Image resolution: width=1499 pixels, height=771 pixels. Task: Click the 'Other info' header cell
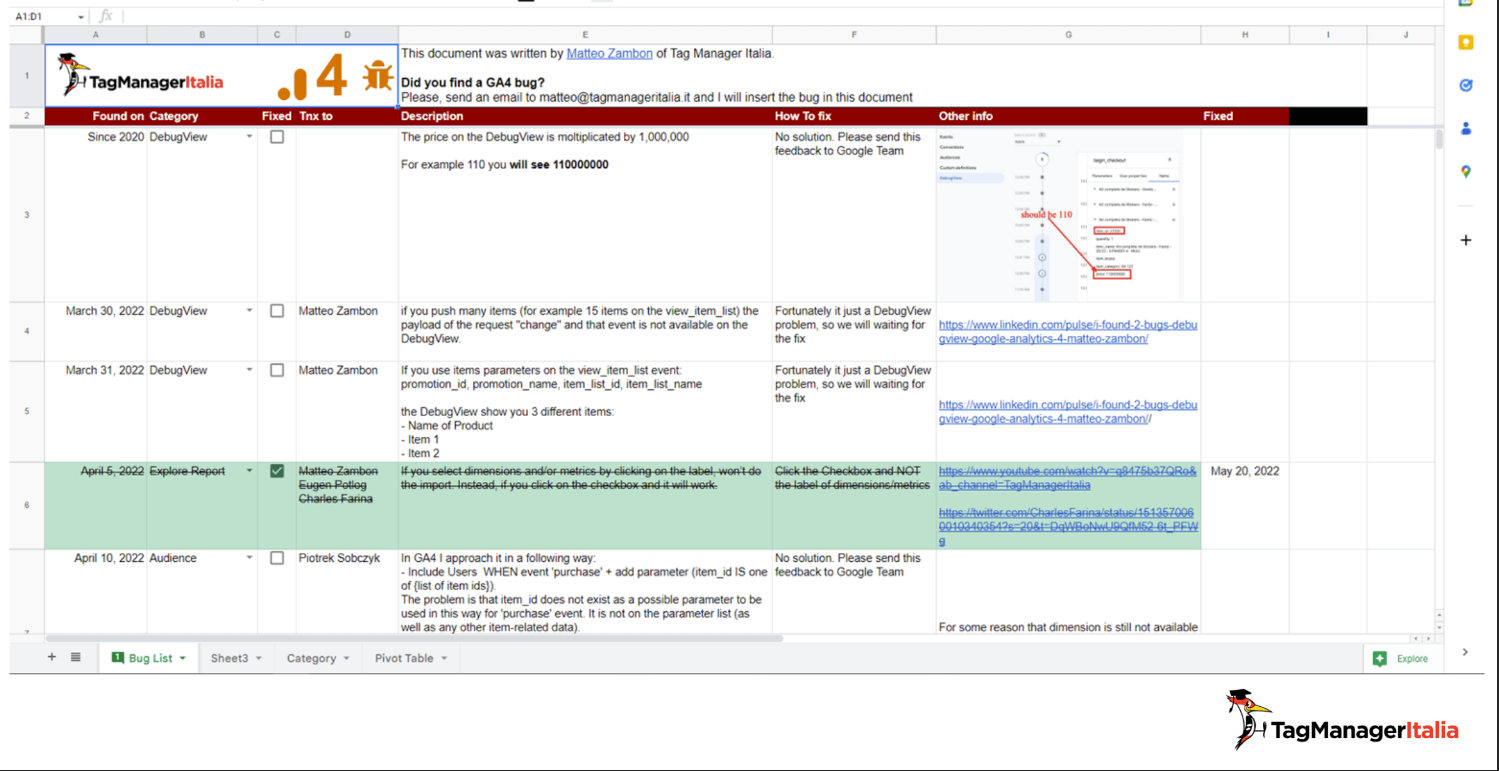[1068, 116]
